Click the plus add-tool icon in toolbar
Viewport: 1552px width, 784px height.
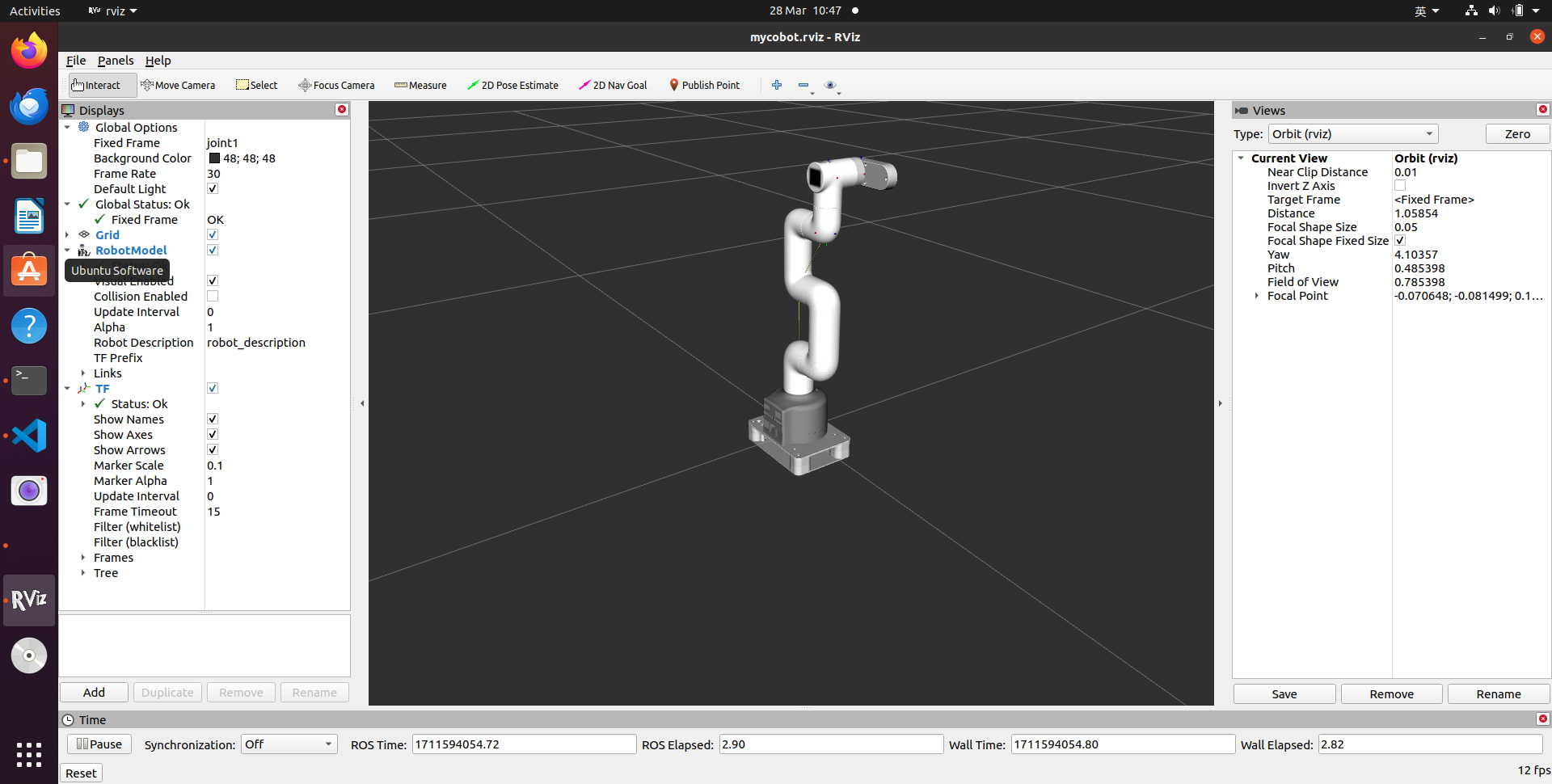(x=777, y=85)
